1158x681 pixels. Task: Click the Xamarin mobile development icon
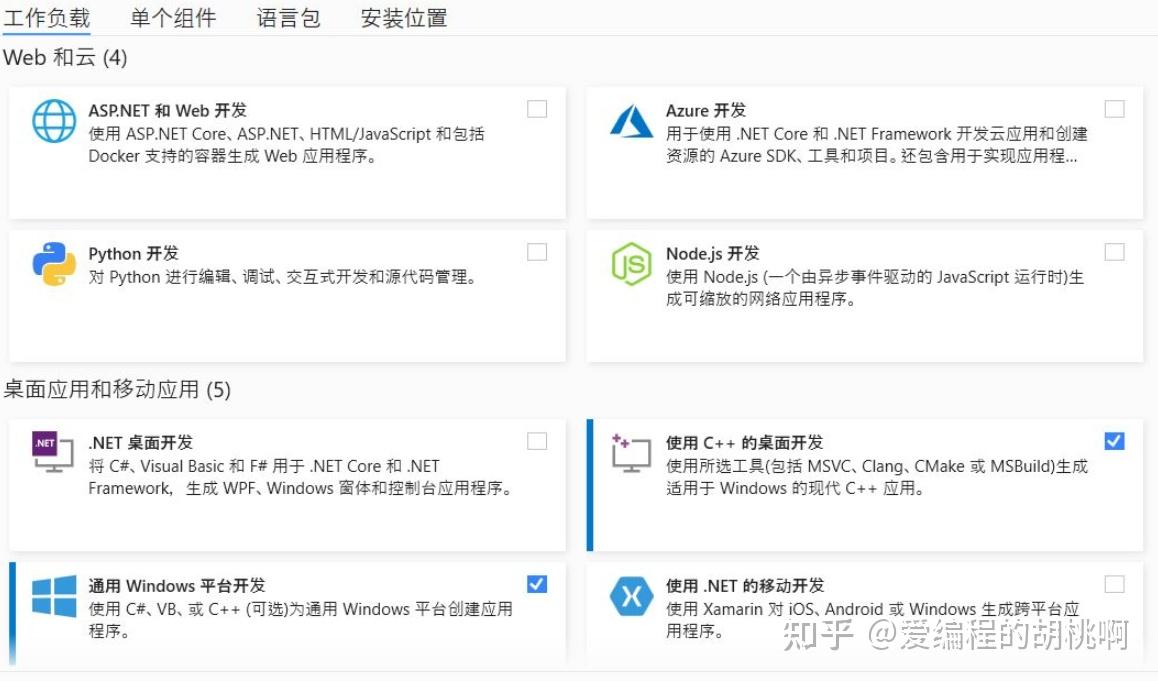[x=631, y=597]
